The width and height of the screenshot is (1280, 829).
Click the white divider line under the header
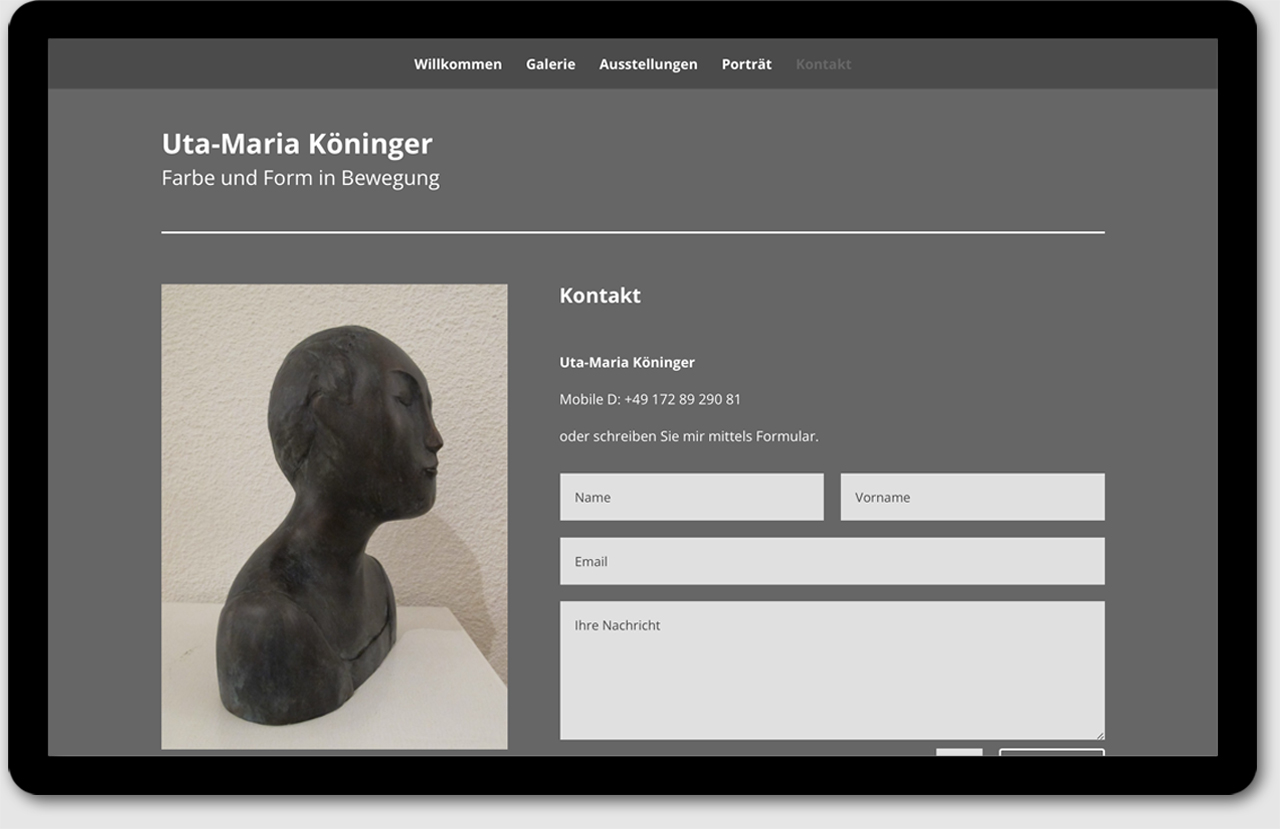[x=632, y=232]
